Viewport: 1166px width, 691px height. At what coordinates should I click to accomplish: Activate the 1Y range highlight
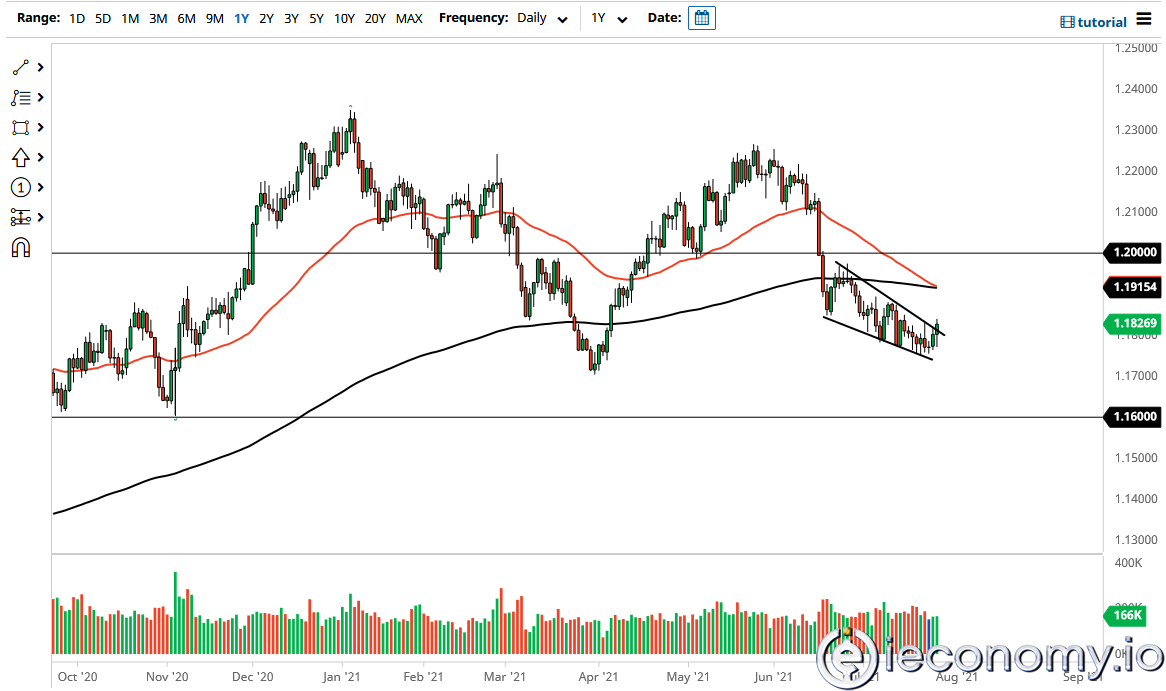[x=241, y=18]
